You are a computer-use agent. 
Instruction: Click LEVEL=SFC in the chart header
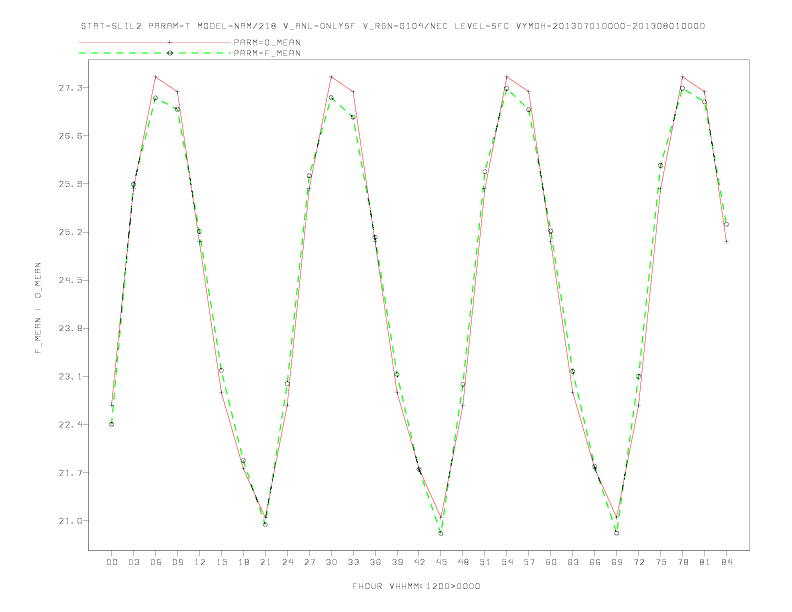click(481, 26)
